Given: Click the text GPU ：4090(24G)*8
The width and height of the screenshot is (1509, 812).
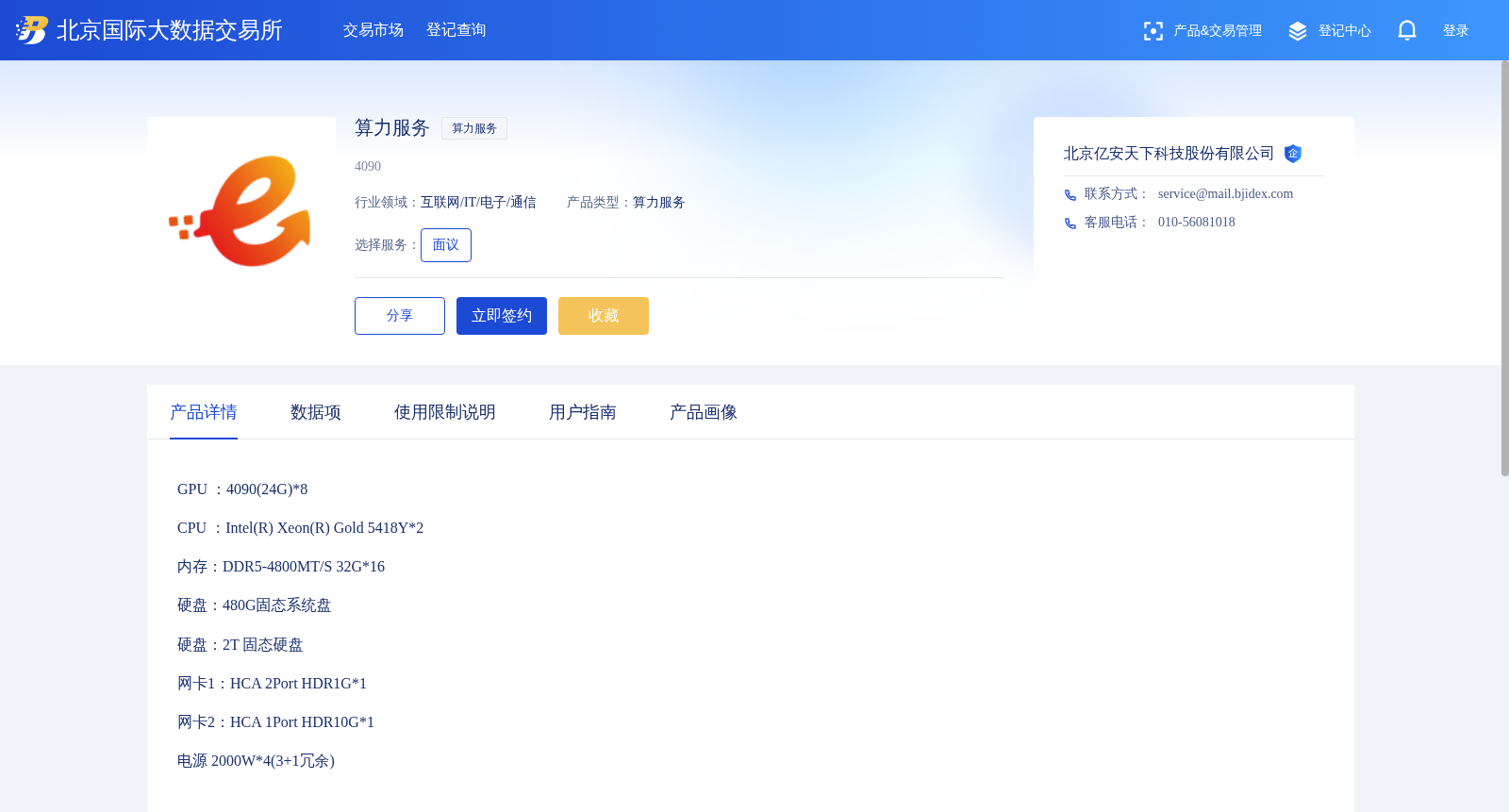Looking at the screenshot, I should (242, 489).
